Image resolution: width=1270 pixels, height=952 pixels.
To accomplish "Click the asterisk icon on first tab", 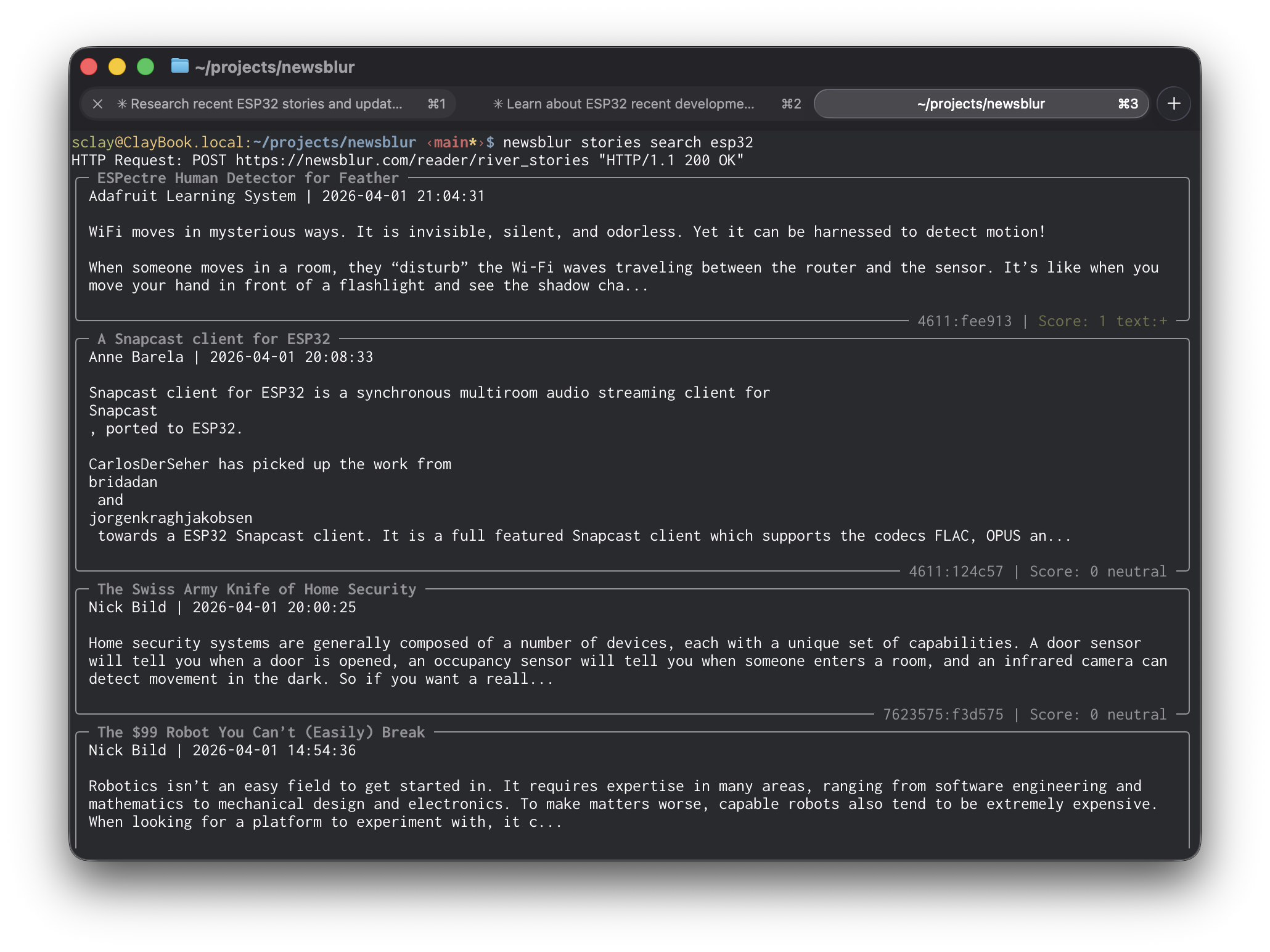I will click(x=122, y=104).
